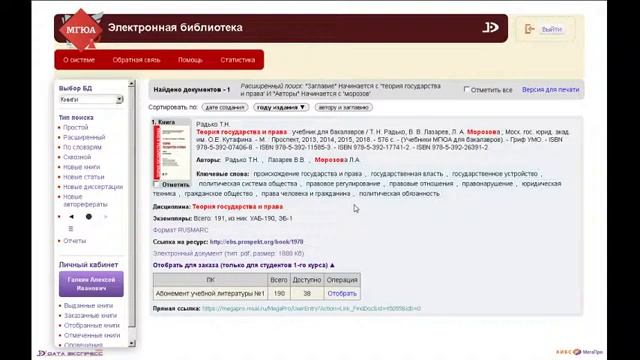The height and width of the screenshot is (360, 640).
Task: Open Отобранные книги in personal cabinet
Action: (92, 325)
